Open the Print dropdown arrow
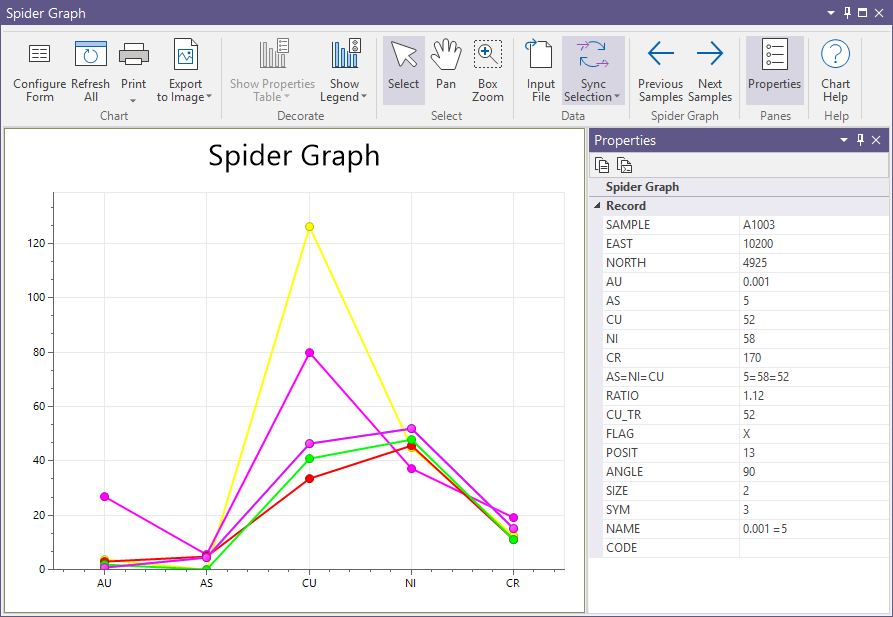893x617 pixels. pos(134,99)
